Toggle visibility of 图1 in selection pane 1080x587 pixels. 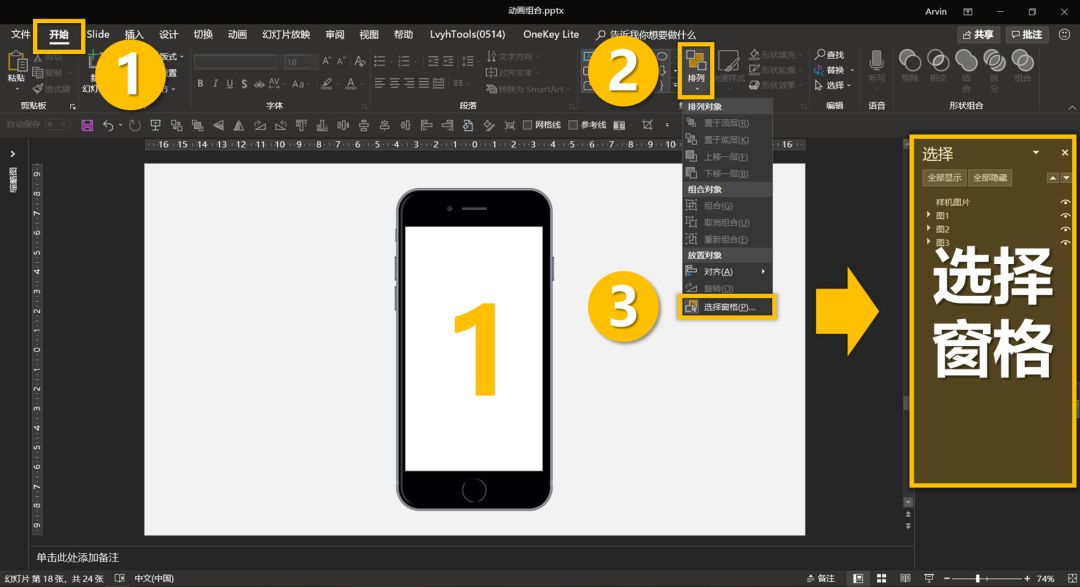(x=1065, y=215)
